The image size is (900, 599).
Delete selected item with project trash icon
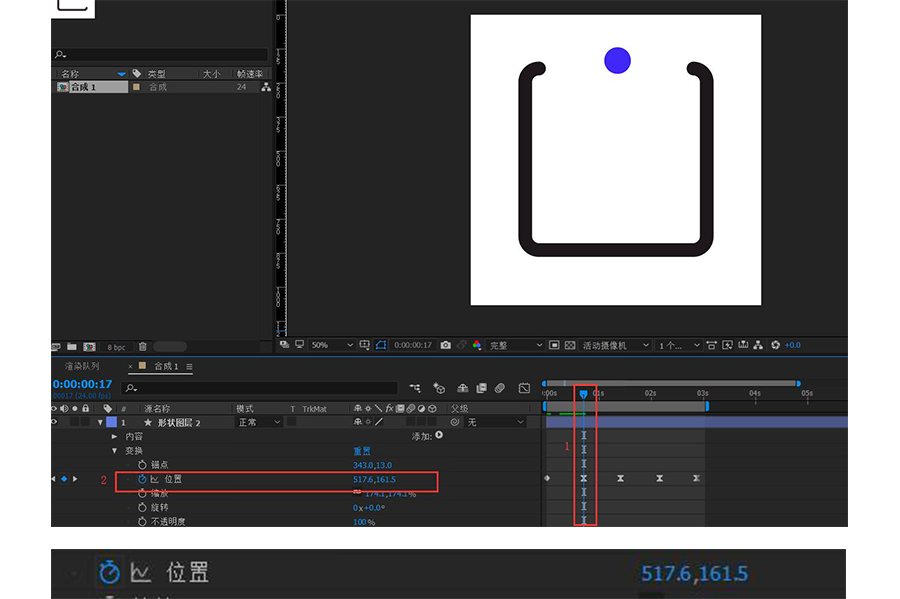point(142,347)
